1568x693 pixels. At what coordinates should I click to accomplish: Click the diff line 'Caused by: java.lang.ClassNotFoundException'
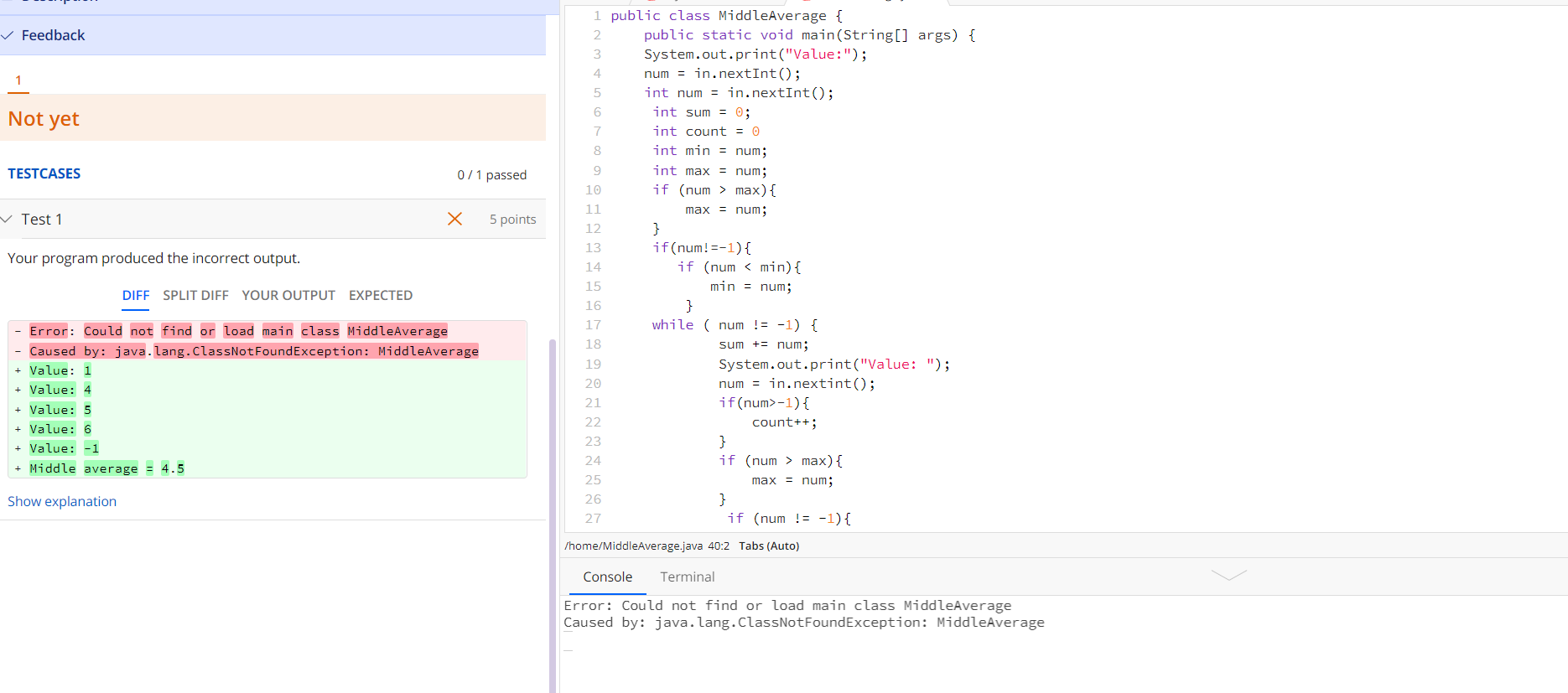pyautogui.click(x=253, y=351)
